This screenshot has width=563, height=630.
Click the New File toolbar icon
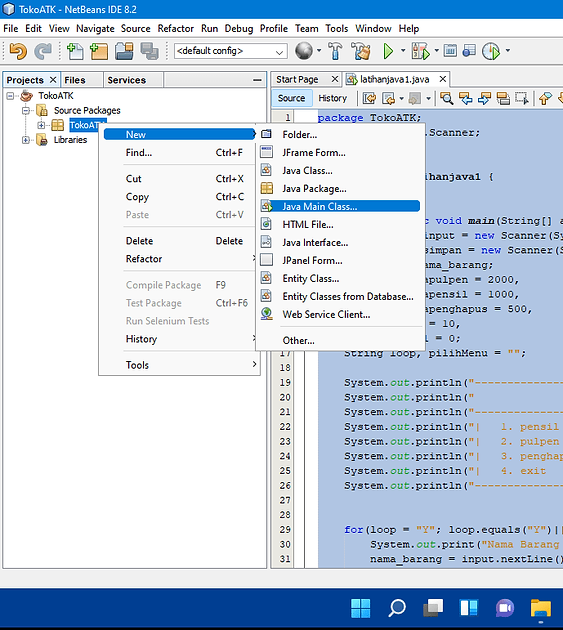tap(75, 51)
